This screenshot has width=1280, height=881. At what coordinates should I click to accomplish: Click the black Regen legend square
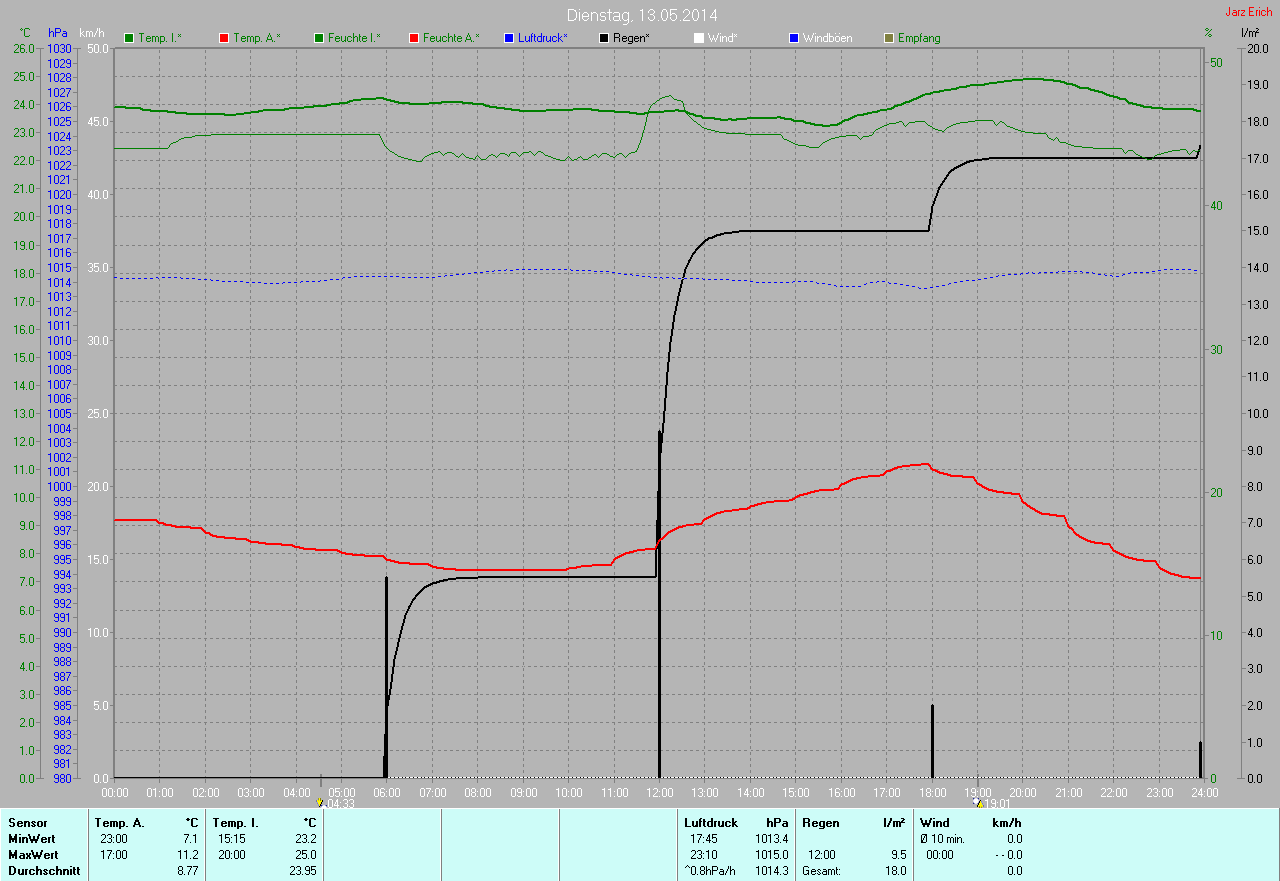(x=605, y=38)
